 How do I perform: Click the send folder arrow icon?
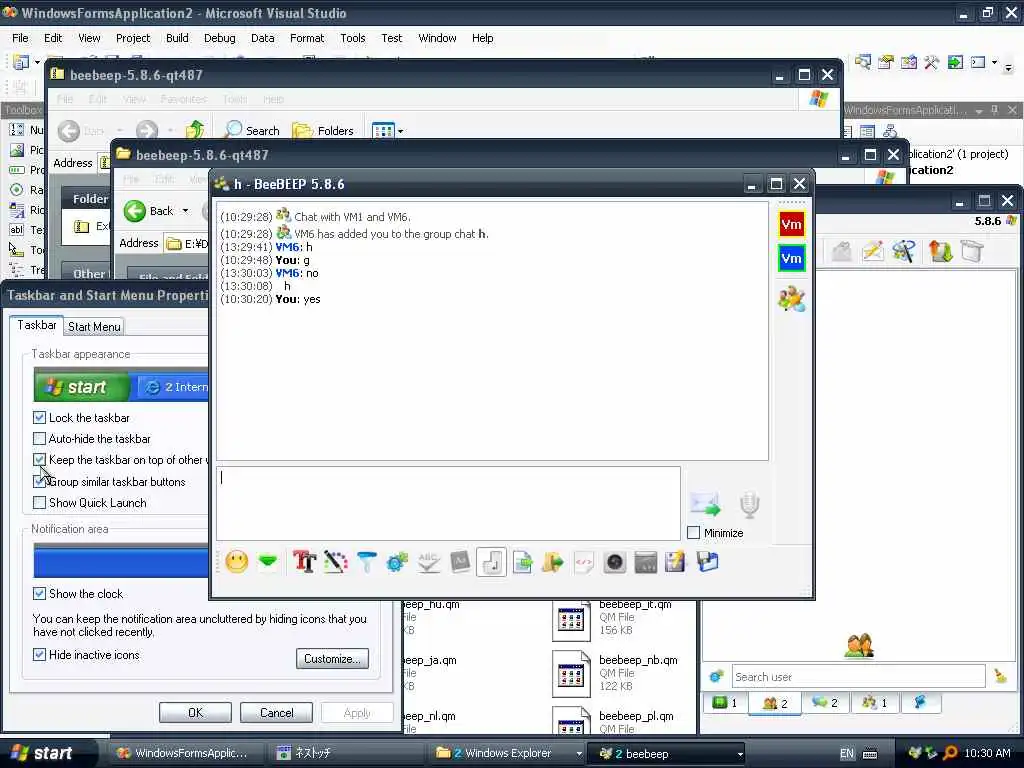[x=552, y=562]
